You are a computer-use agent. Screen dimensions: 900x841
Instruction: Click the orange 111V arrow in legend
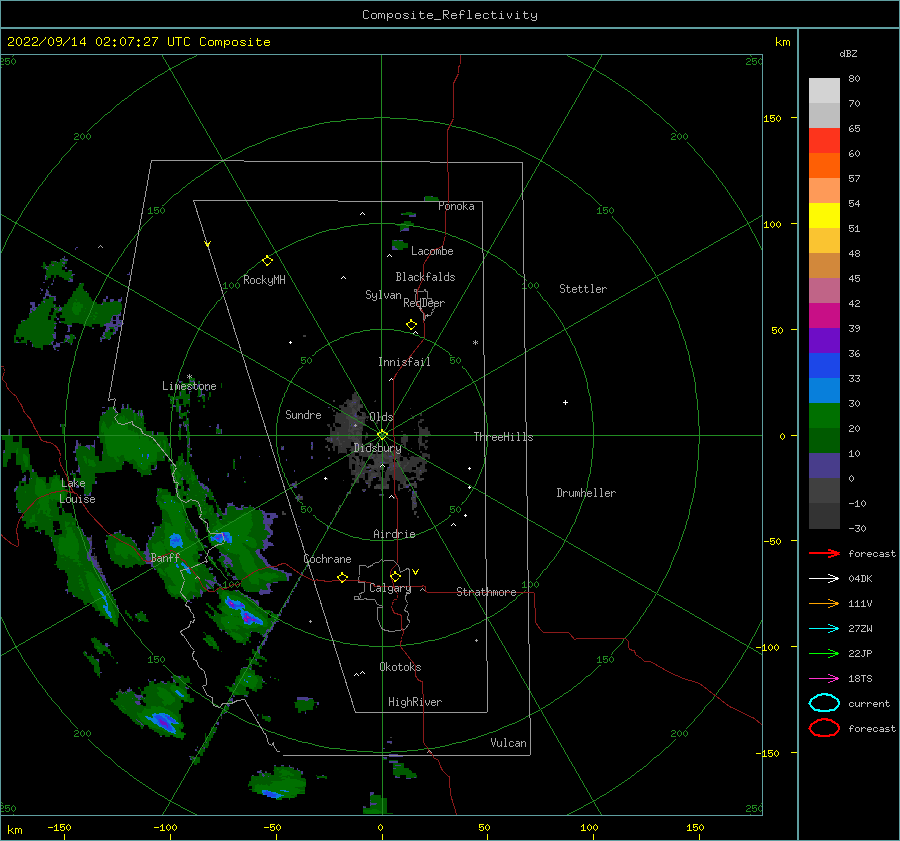tap(824, 603)
